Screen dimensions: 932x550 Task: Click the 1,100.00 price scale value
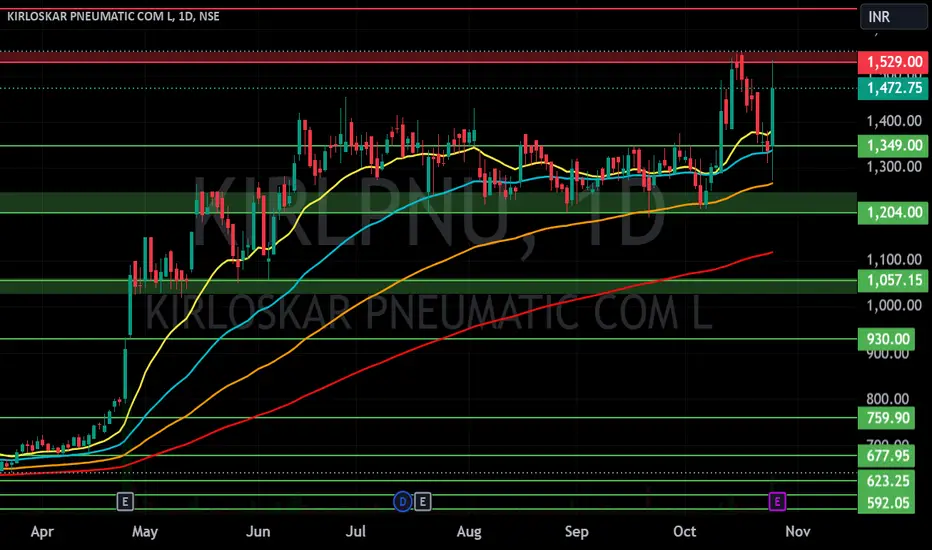(894, 259)
